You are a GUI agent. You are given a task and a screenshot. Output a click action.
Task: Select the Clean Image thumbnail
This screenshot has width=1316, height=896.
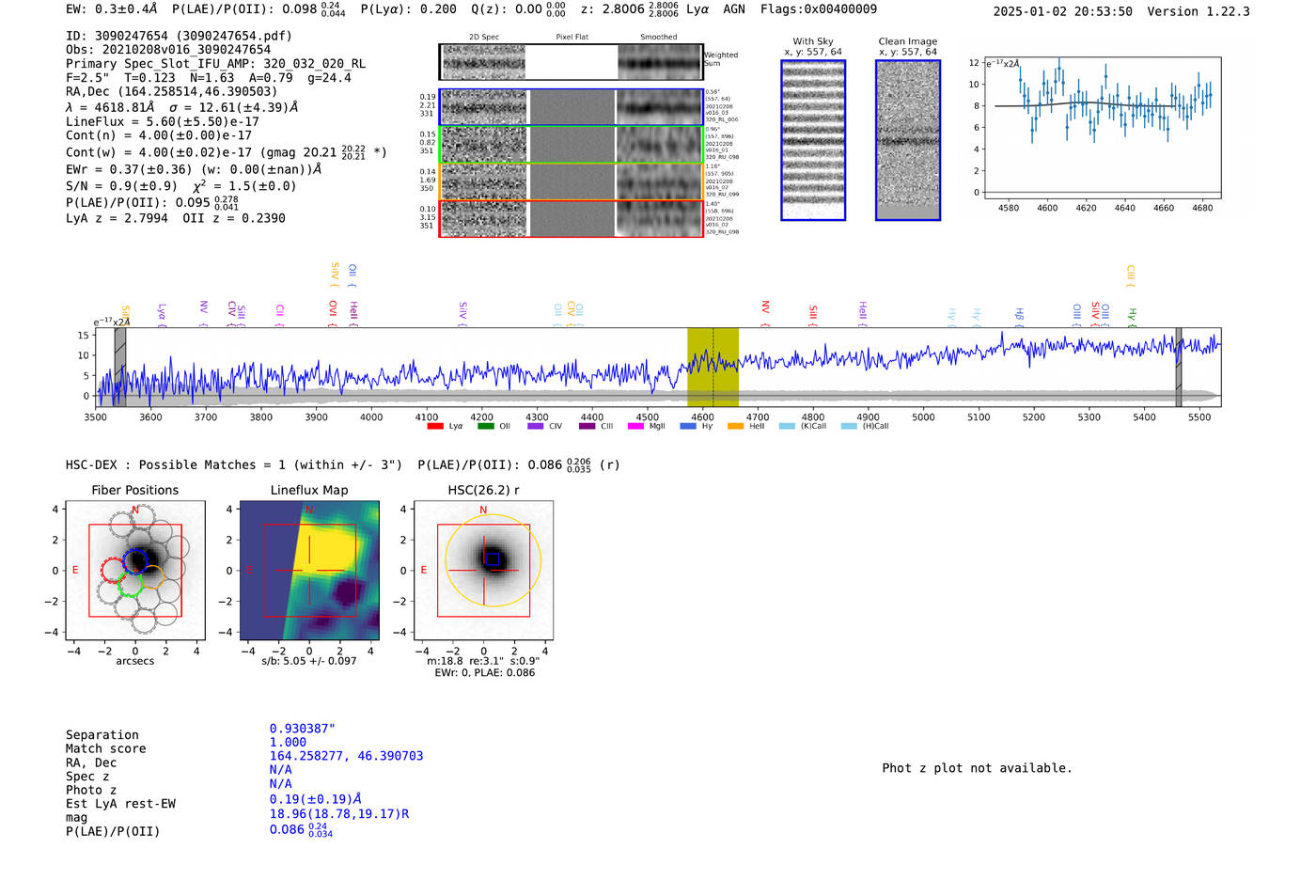point(907,140)
